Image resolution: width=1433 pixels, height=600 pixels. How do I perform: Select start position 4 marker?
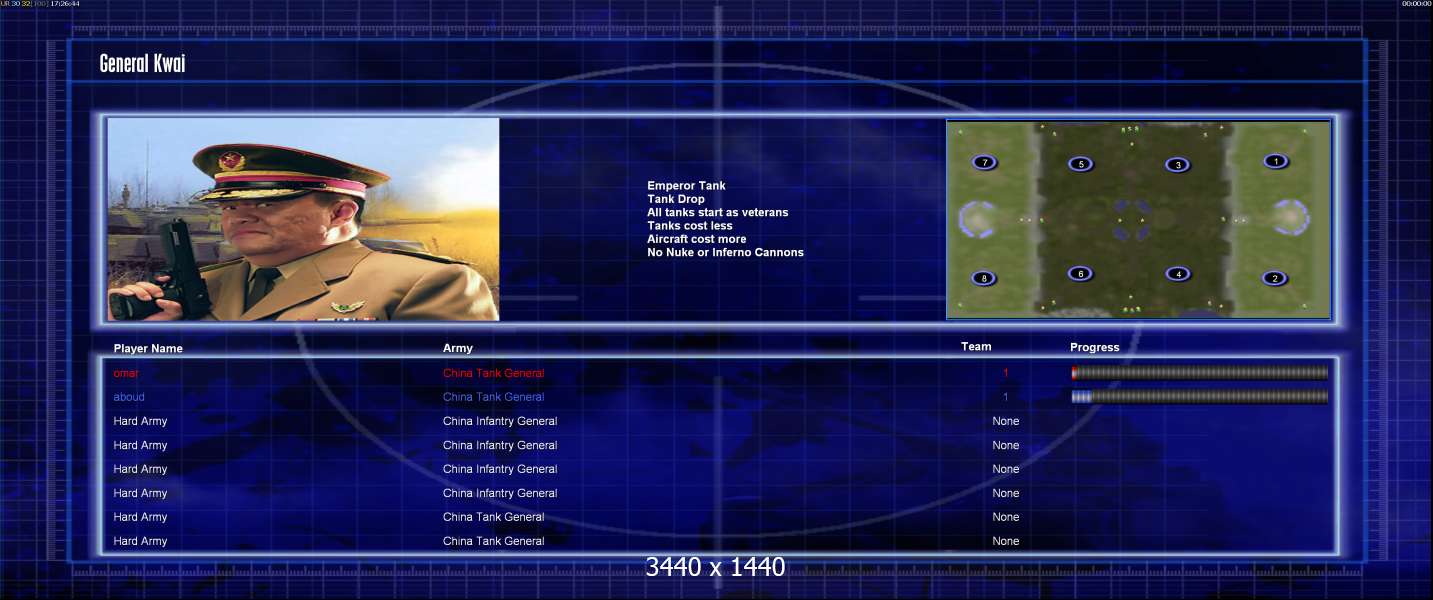[x=1177, y=274]
